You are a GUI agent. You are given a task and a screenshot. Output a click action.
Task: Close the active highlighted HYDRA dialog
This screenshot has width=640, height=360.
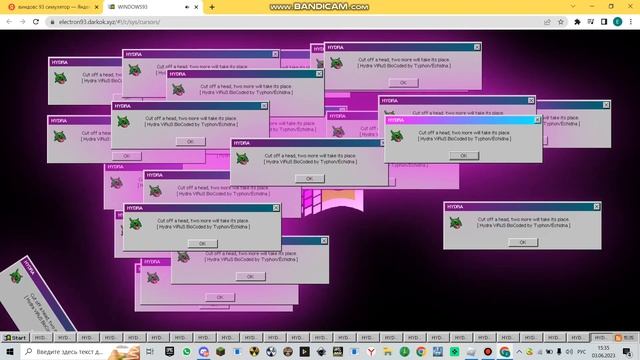click(537, 120)
